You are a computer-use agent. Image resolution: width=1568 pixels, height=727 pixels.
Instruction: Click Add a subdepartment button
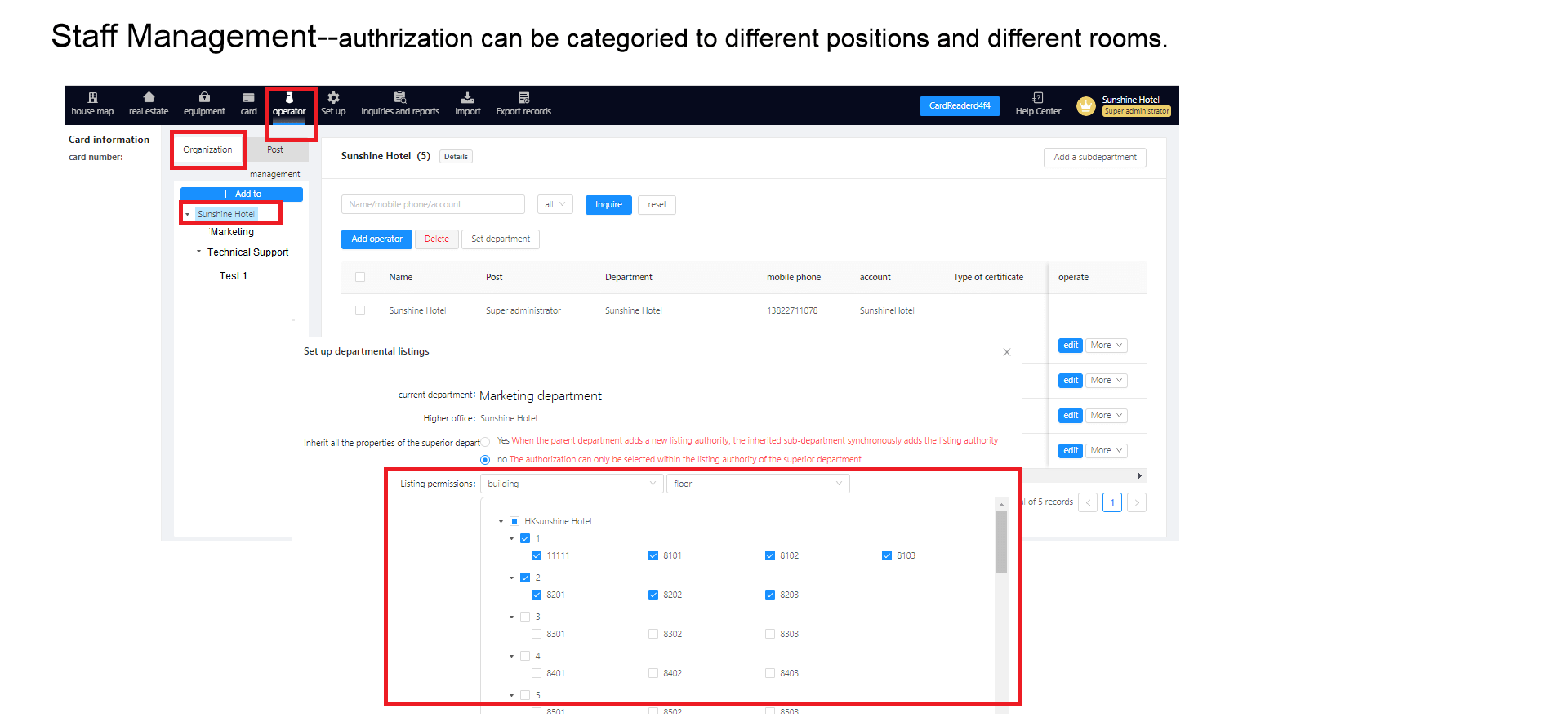point(1094,157)
